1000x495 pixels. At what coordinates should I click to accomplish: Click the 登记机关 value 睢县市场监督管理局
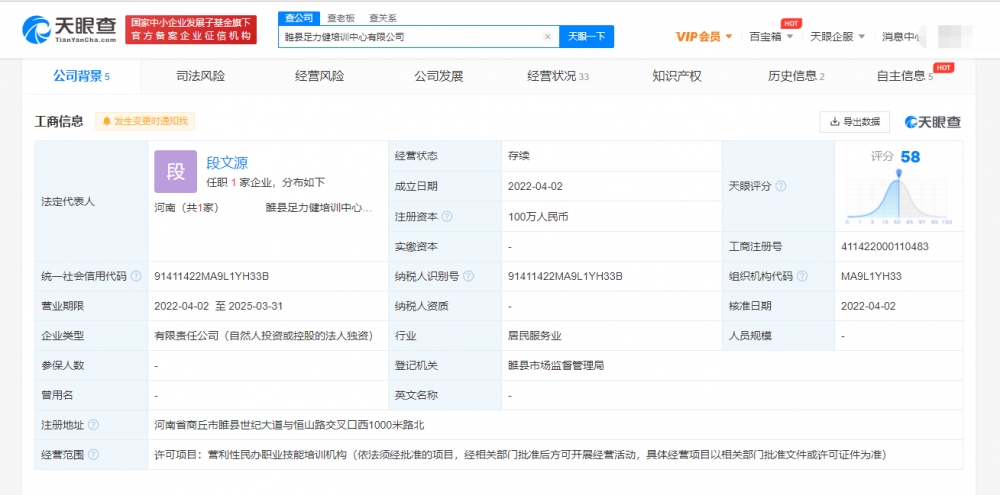555,366
